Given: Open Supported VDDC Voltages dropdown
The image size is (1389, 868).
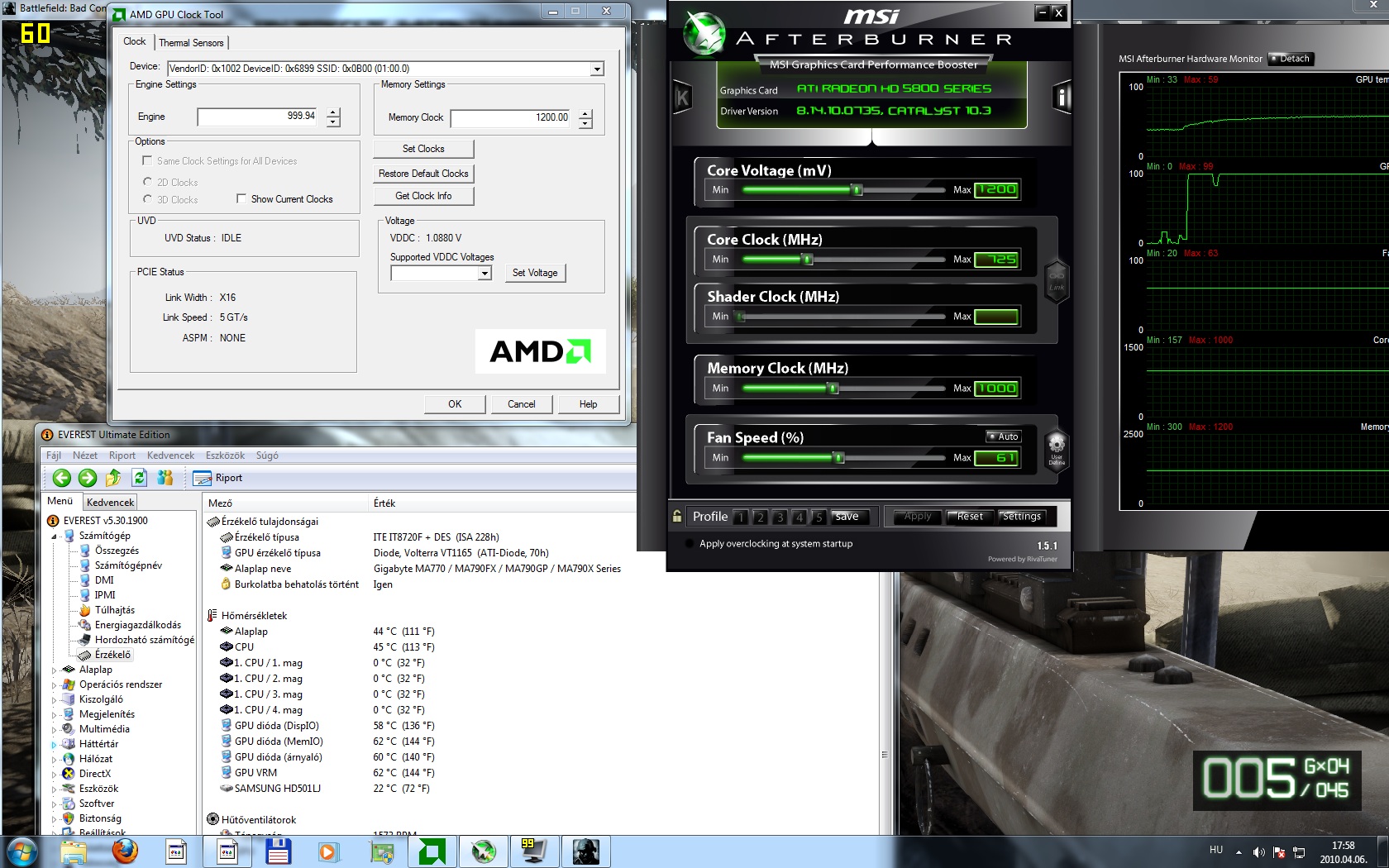Looking at the screenshot, I should 485,273.
